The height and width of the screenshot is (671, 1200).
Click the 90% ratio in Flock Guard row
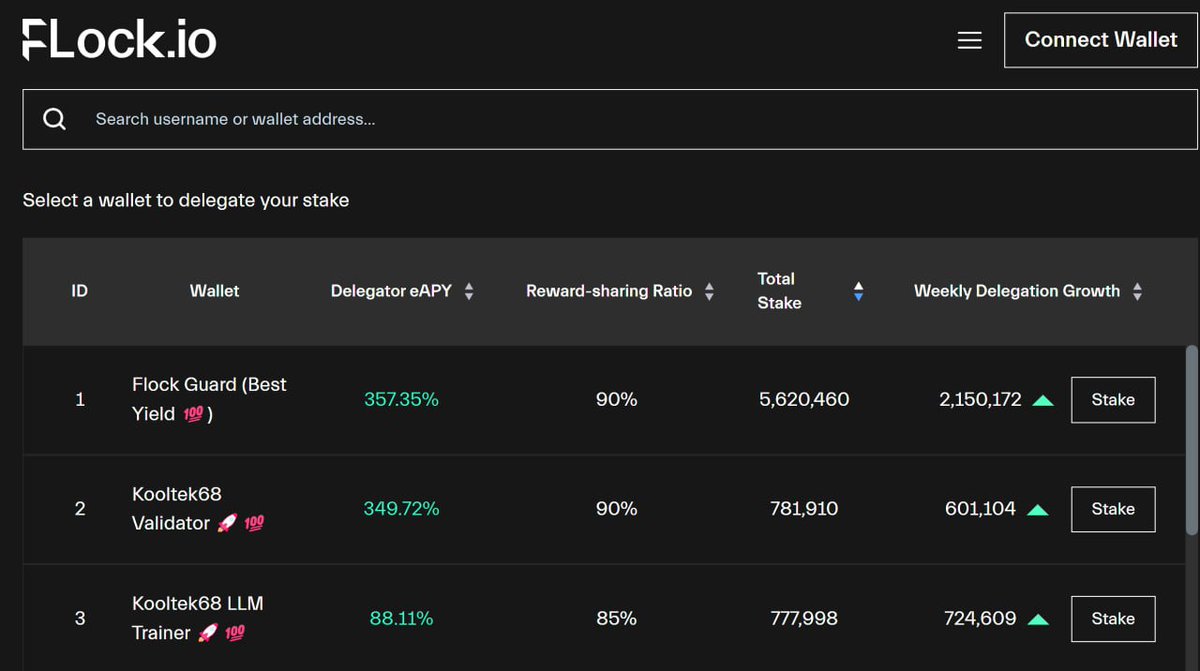pyautogui.click(x=616, y=400)
